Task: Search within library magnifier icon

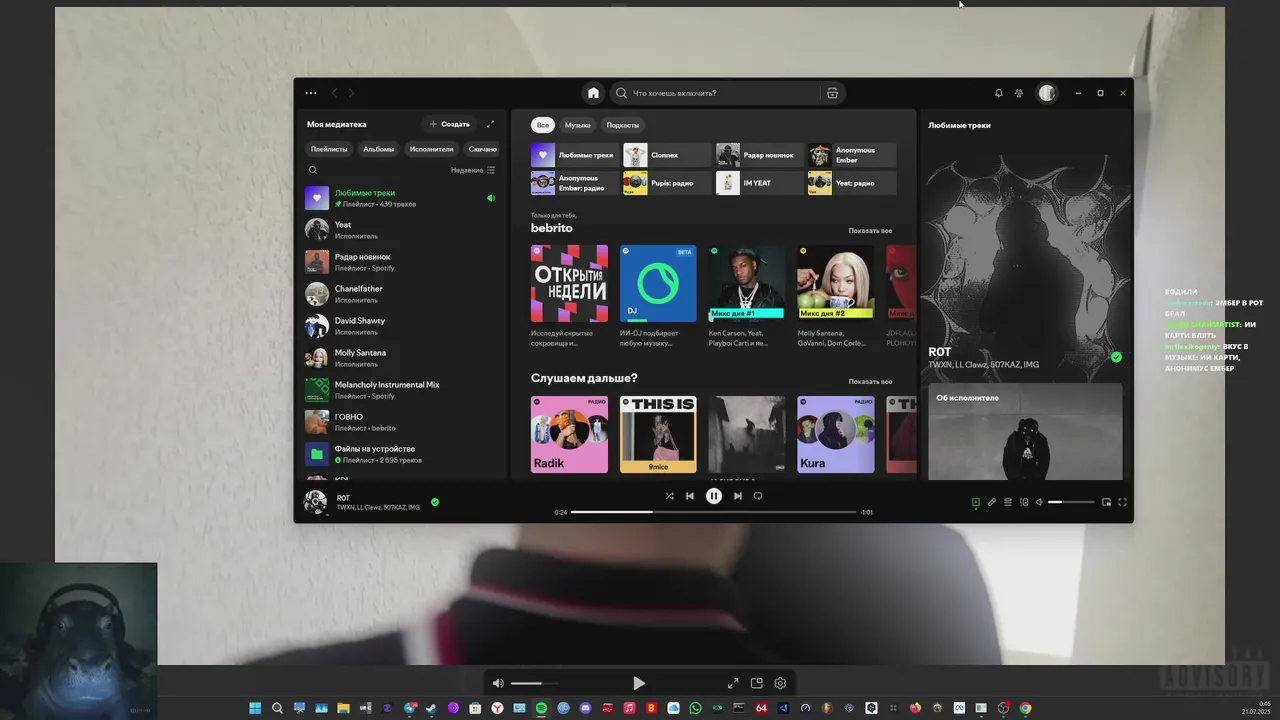Action: tap(313, 170)
